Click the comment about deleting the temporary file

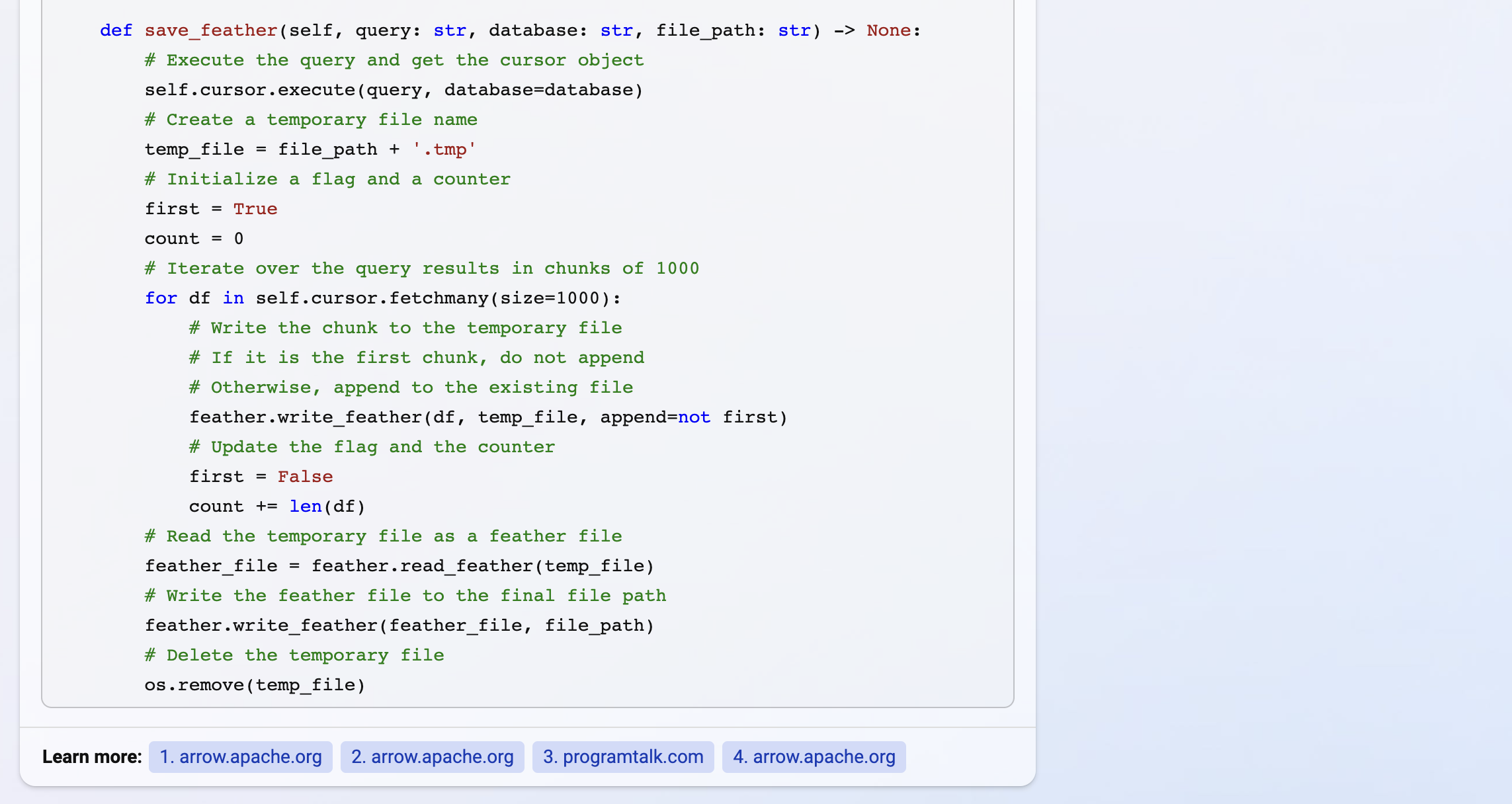[294, 655]
